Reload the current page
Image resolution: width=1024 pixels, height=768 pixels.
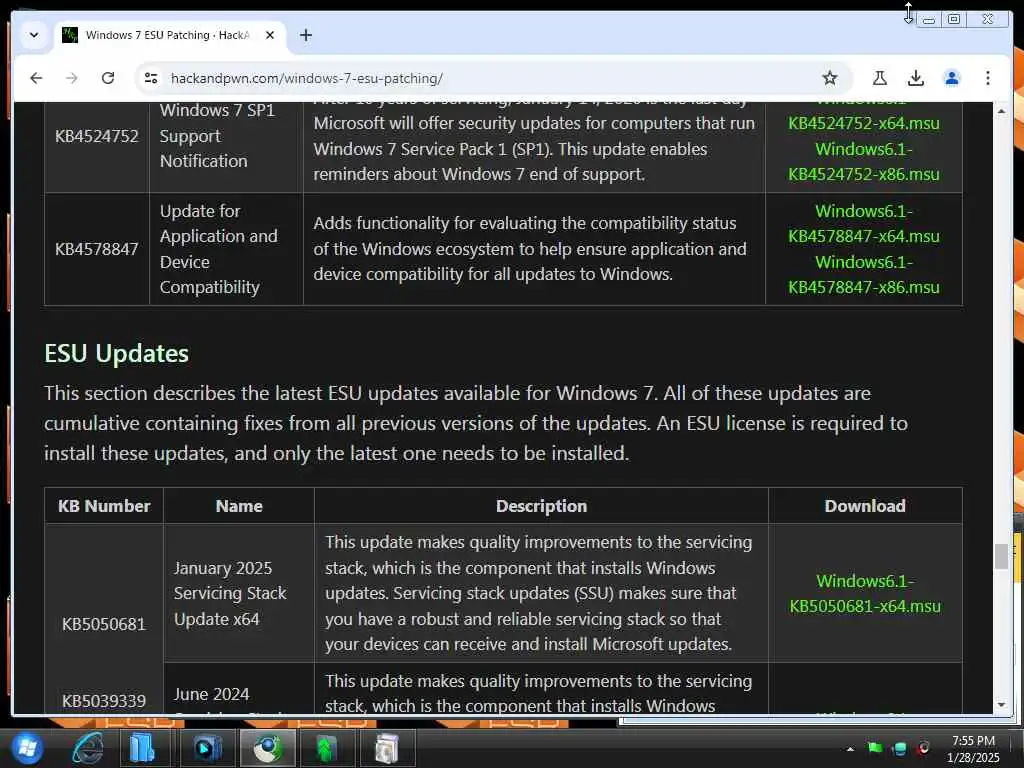[x=108, y=78]
